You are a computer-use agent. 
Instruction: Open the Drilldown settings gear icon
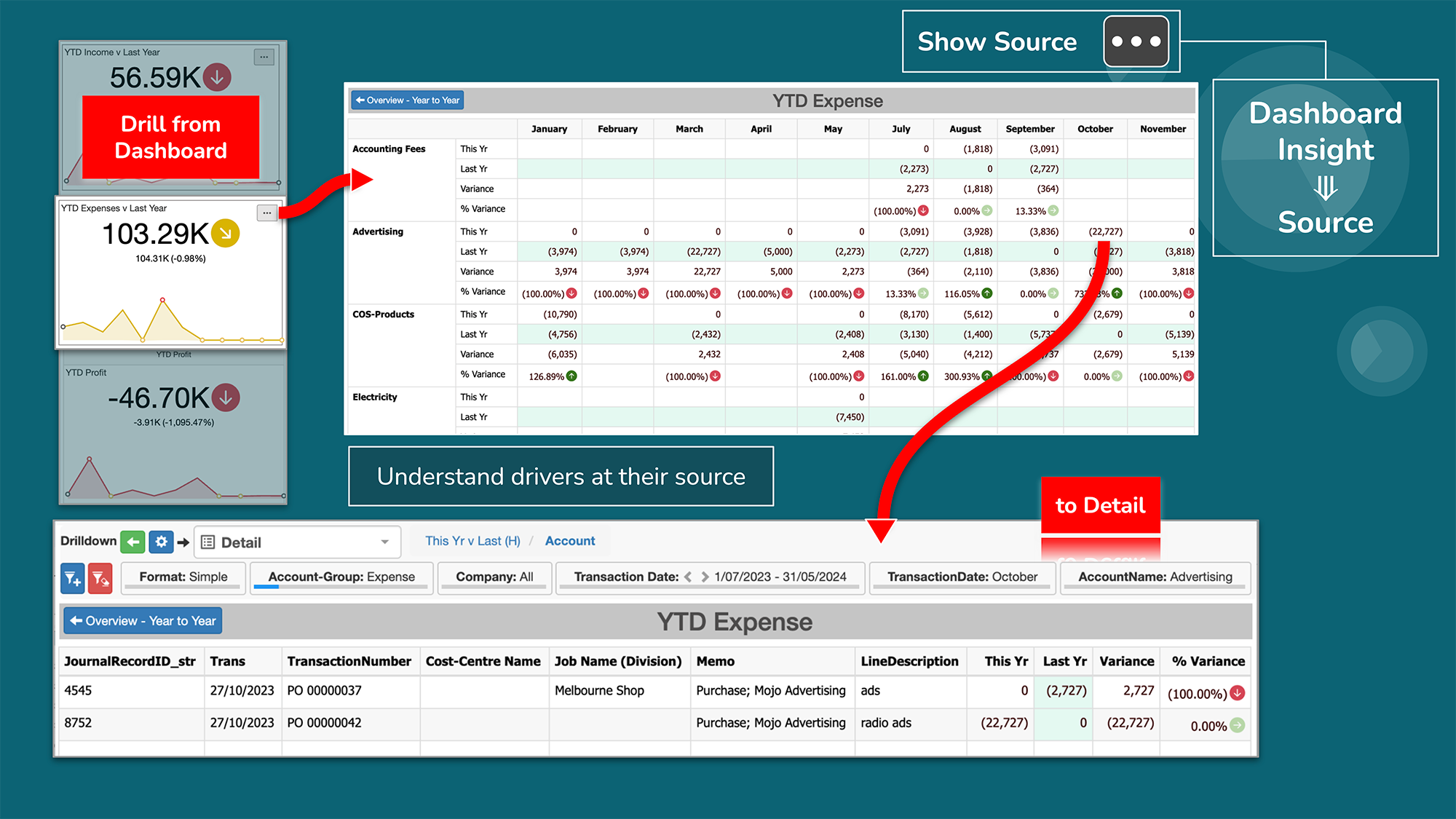pos(160,542)
